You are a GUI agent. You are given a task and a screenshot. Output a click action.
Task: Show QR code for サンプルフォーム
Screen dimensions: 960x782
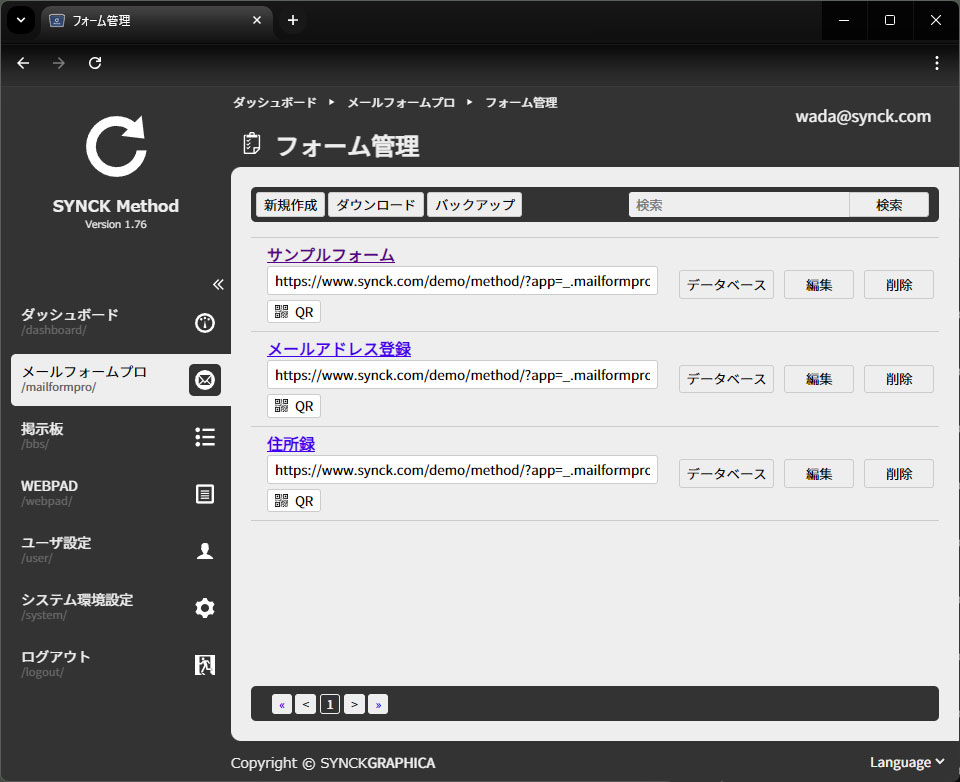click(x=294, y=312)
